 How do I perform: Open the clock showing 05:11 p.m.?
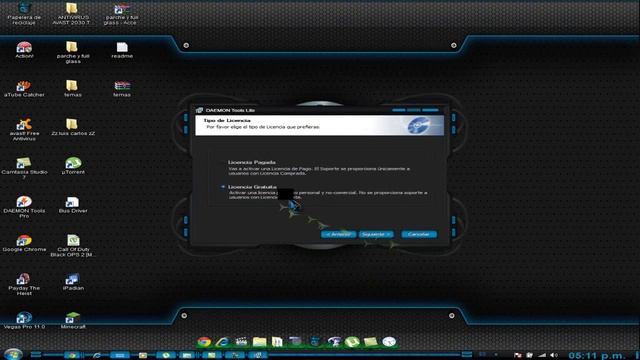click(x=596, y=356)
